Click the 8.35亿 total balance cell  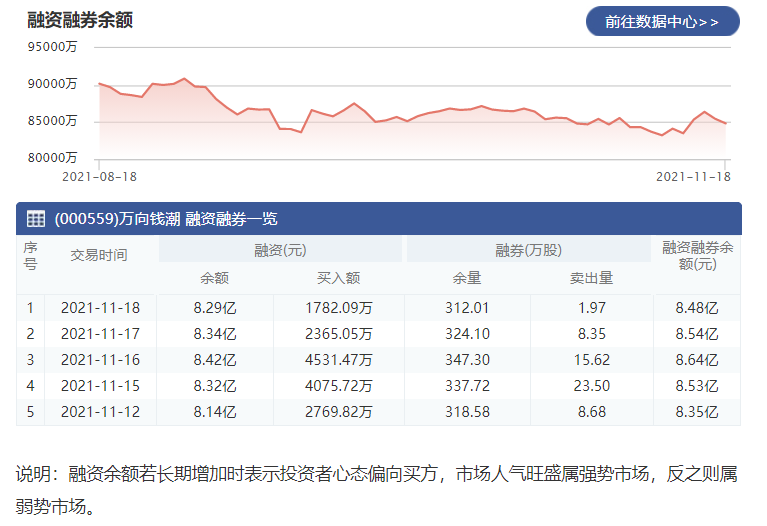coord(697,412)
